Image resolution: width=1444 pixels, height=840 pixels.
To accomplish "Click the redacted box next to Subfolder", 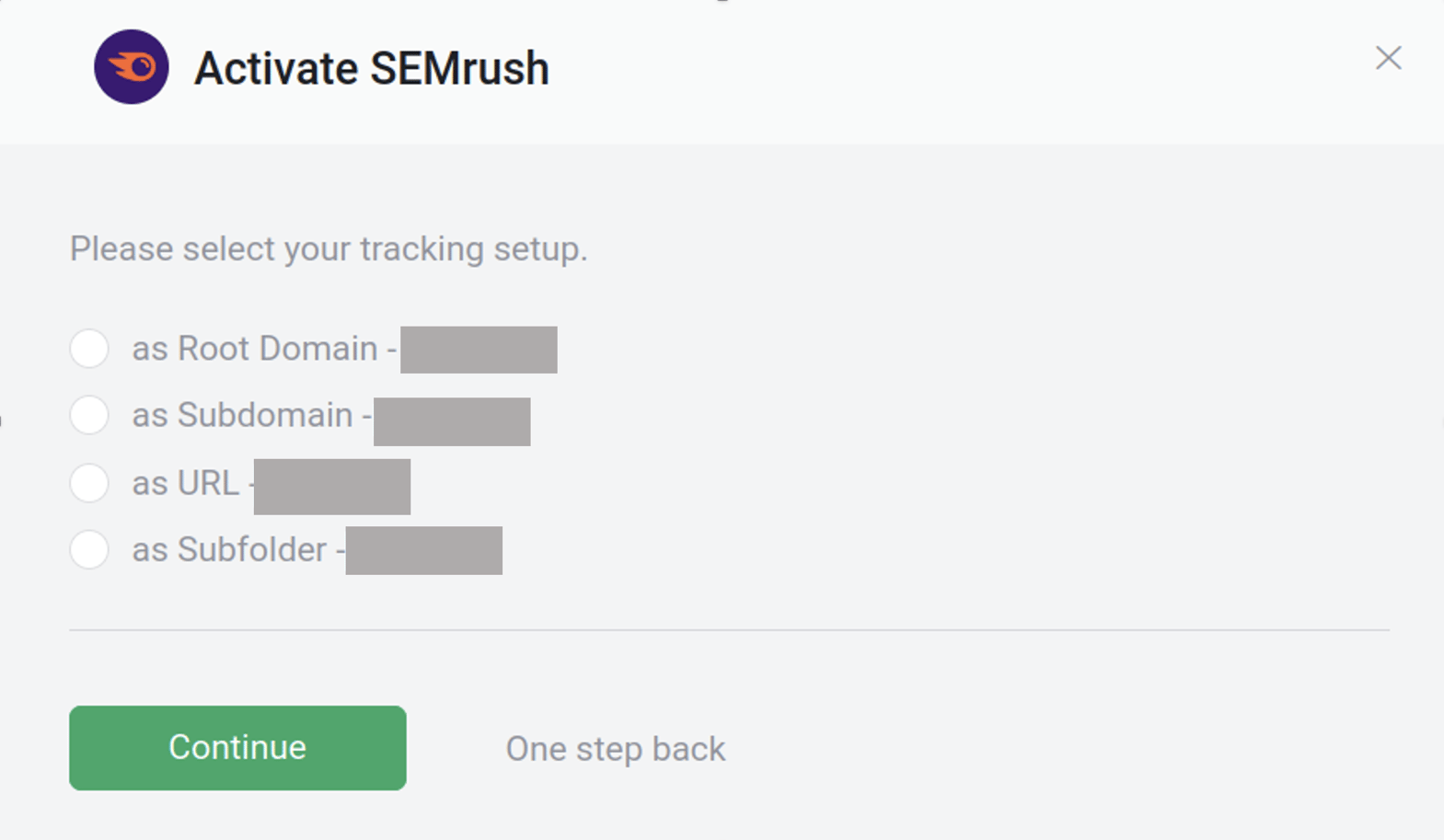I will (x=424, y=551).
